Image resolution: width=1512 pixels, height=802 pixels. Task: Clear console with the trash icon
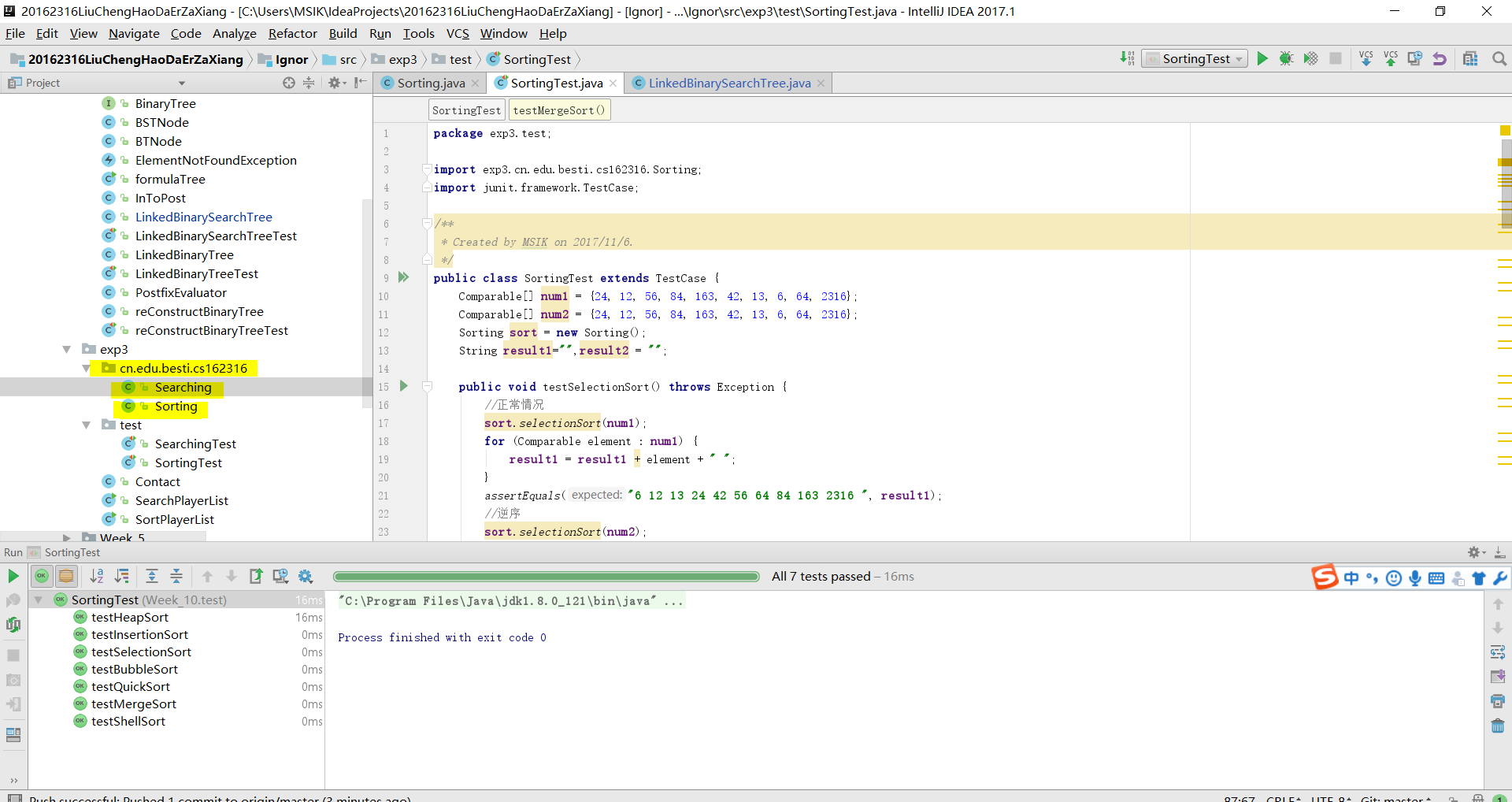[x=1498, y=726]
